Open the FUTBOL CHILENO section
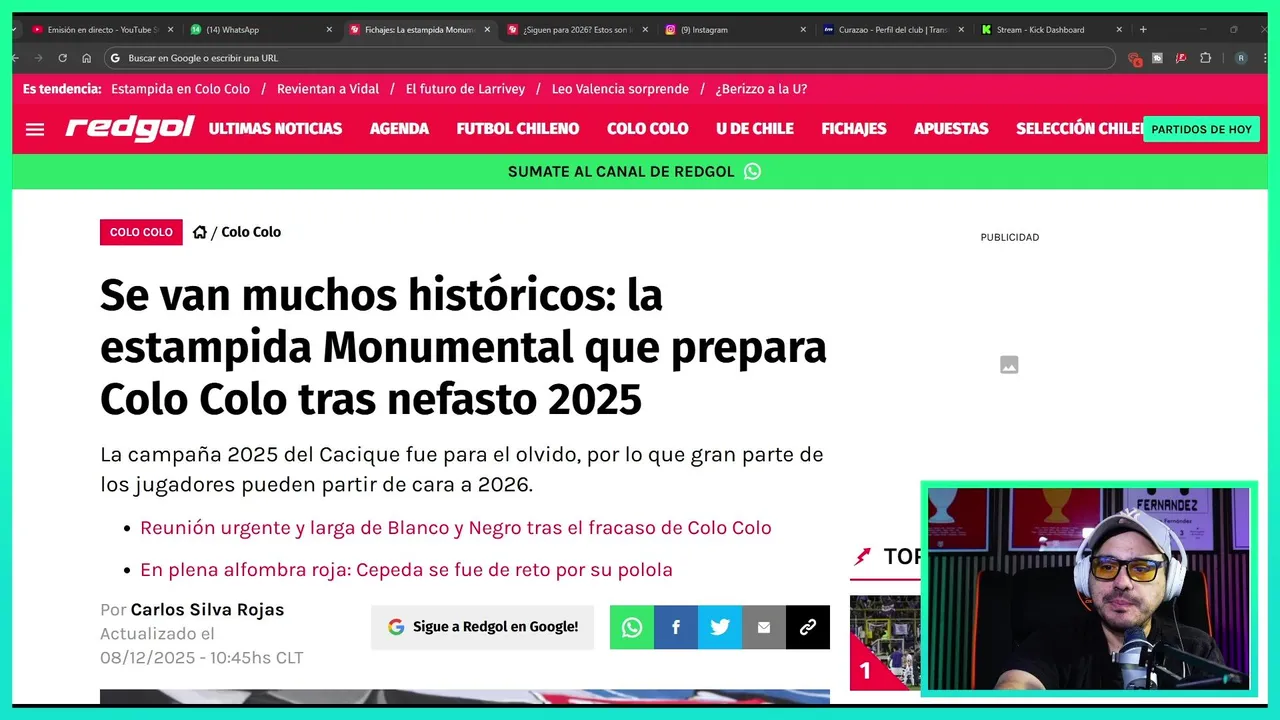The image size is (1280, 720). [518, 129]
